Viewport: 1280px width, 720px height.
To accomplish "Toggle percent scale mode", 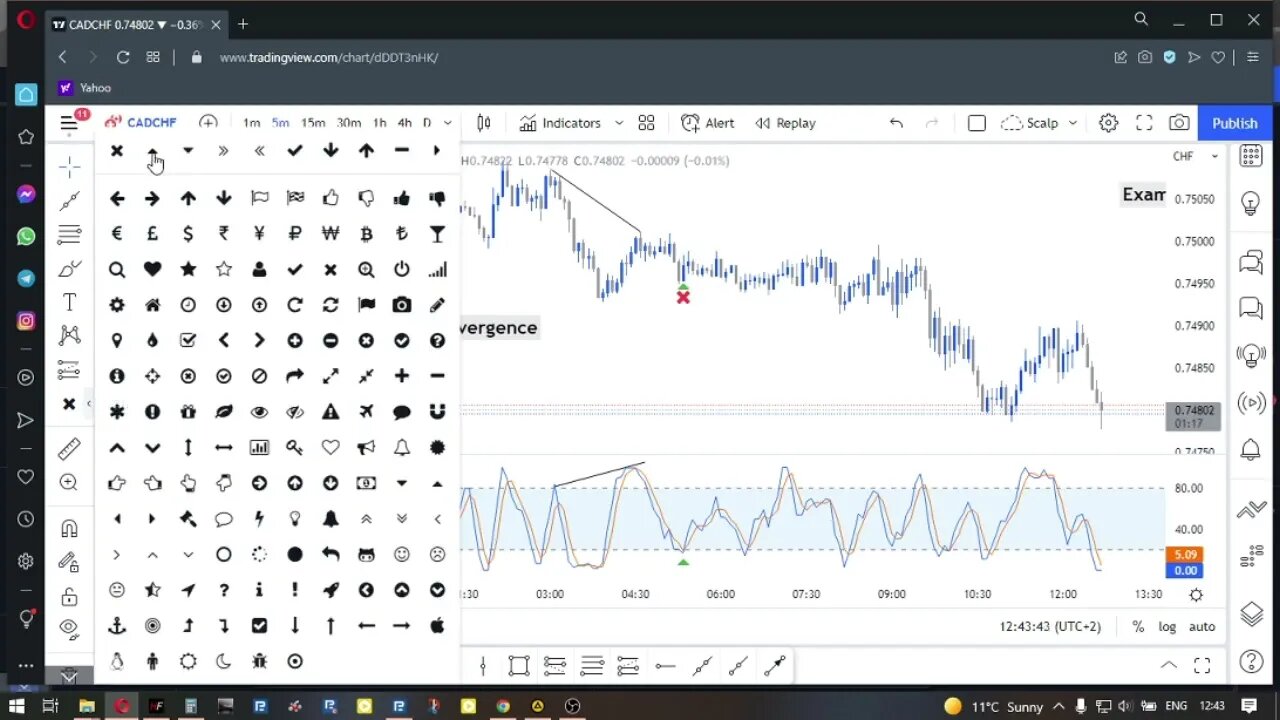I will [x=1138, y=626].
